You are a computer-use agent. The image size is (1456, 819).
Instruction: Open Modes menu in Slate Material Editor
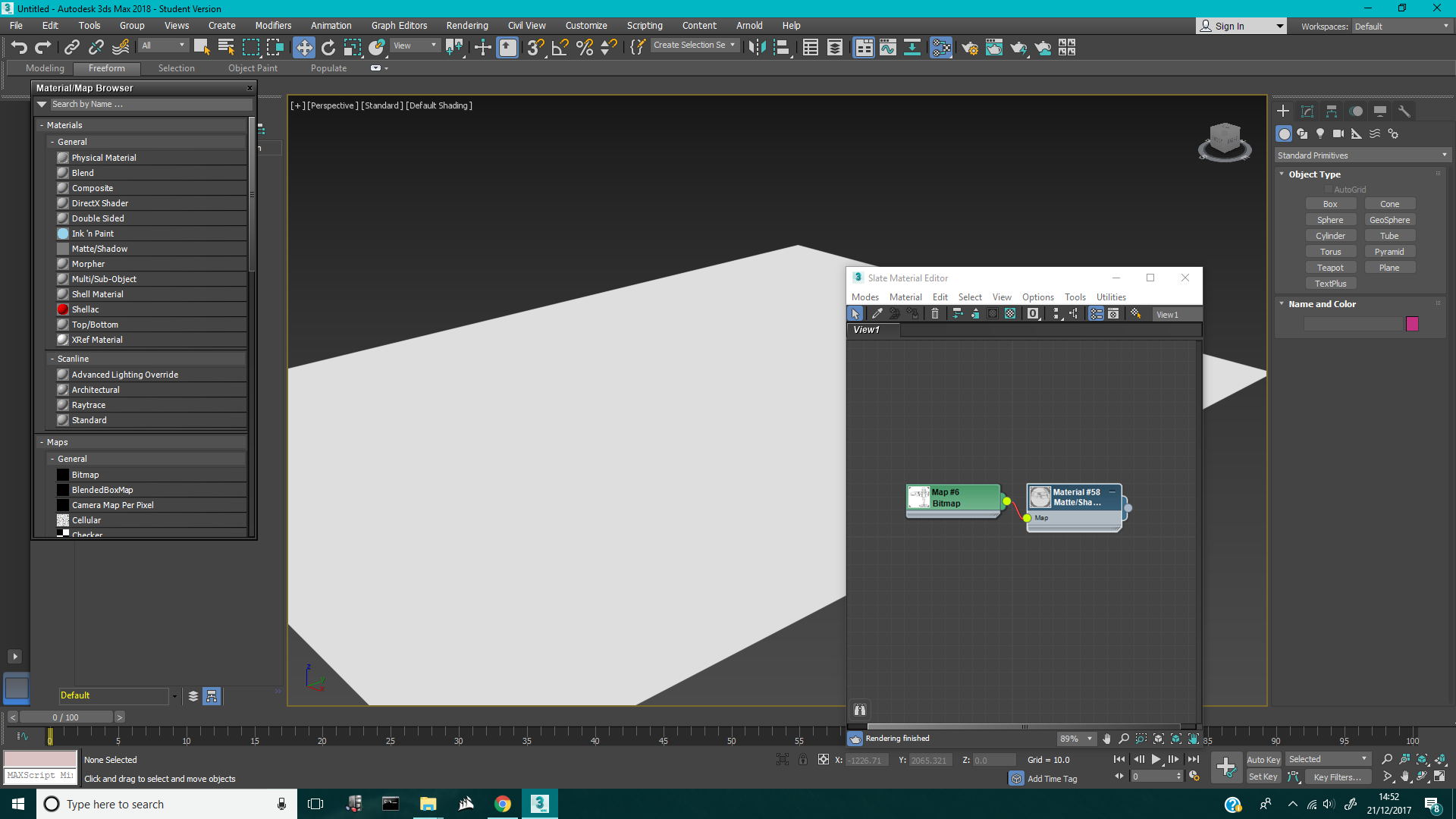coord(865,297)
